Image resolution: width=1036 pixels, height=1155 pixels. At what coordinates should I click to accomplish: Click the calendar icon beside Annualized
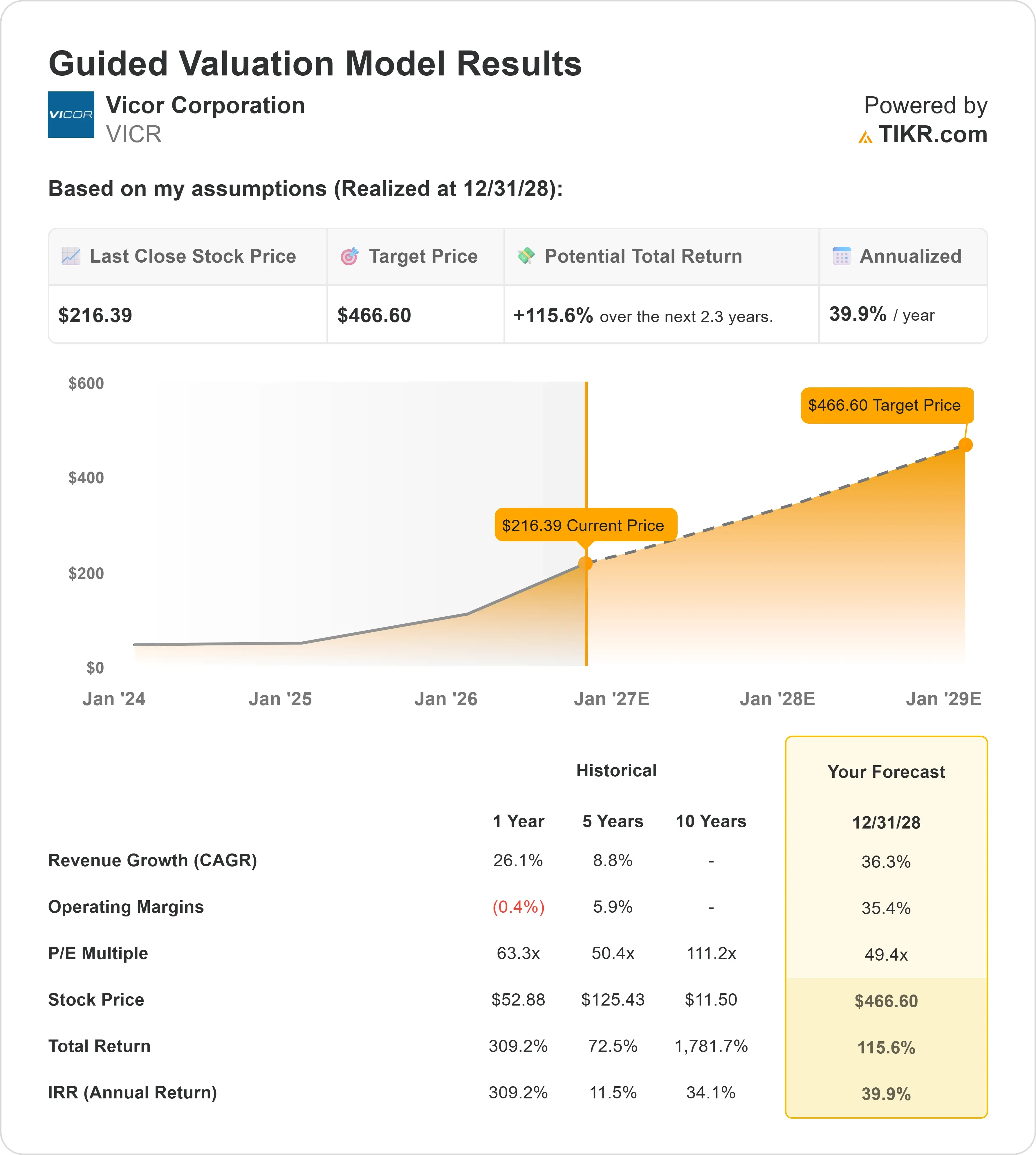[841, 256]
